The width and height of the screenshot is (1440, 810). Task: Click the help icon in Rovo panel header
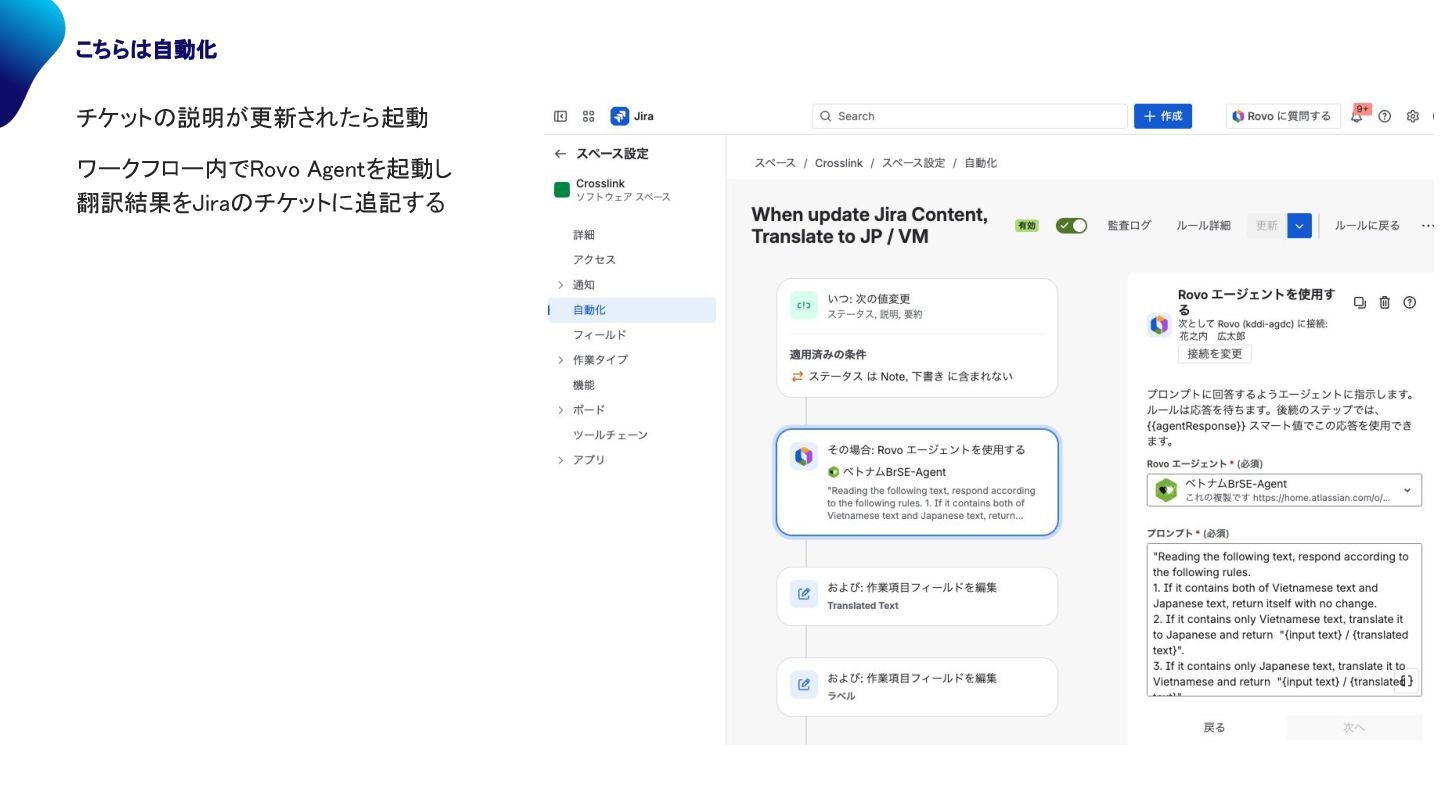pyautogui.click(x=1410, y=302)
